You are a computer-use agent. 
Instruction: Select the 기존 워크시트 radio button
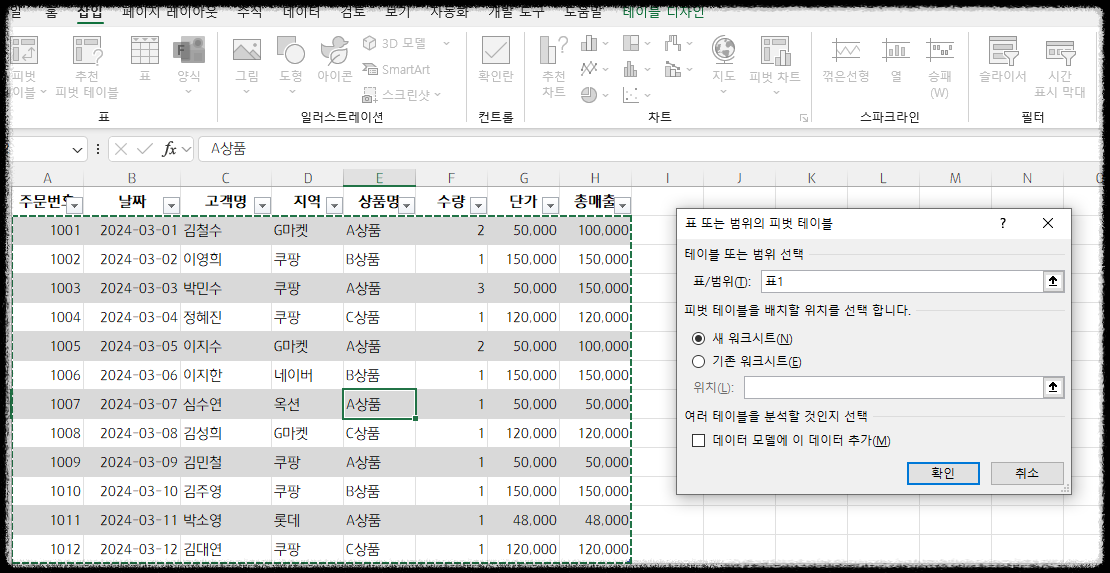[699, 361]
